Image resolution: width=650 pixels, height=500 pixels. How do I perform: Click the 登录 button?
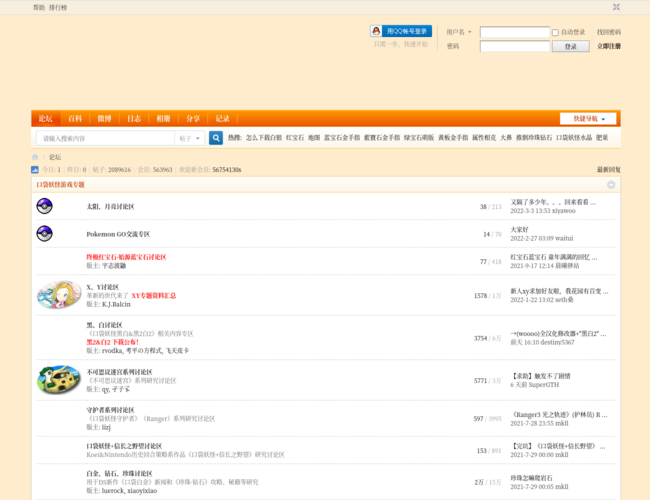[x=570, y=46]
